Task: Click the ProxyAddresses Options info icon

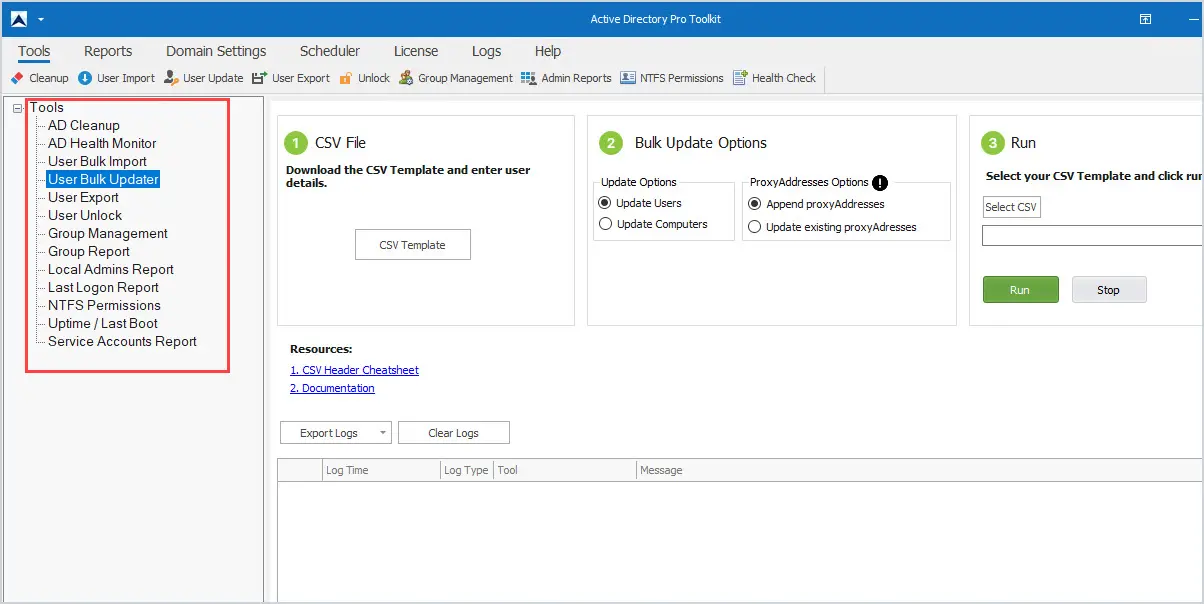Action: click(x=880, y=183)
